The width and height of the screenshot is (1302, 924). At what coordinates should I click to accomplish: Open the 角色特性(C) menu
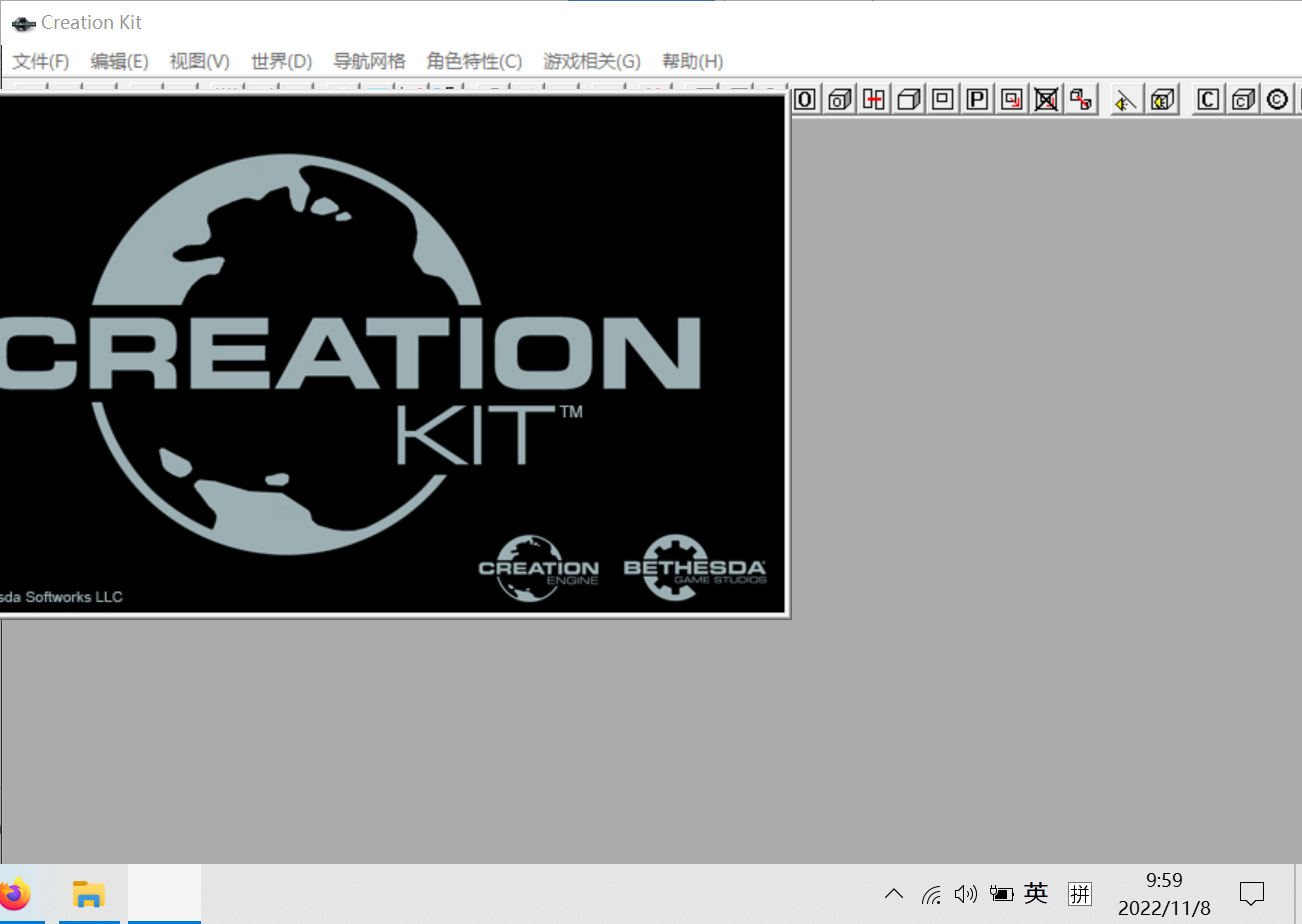coord(475,61)
